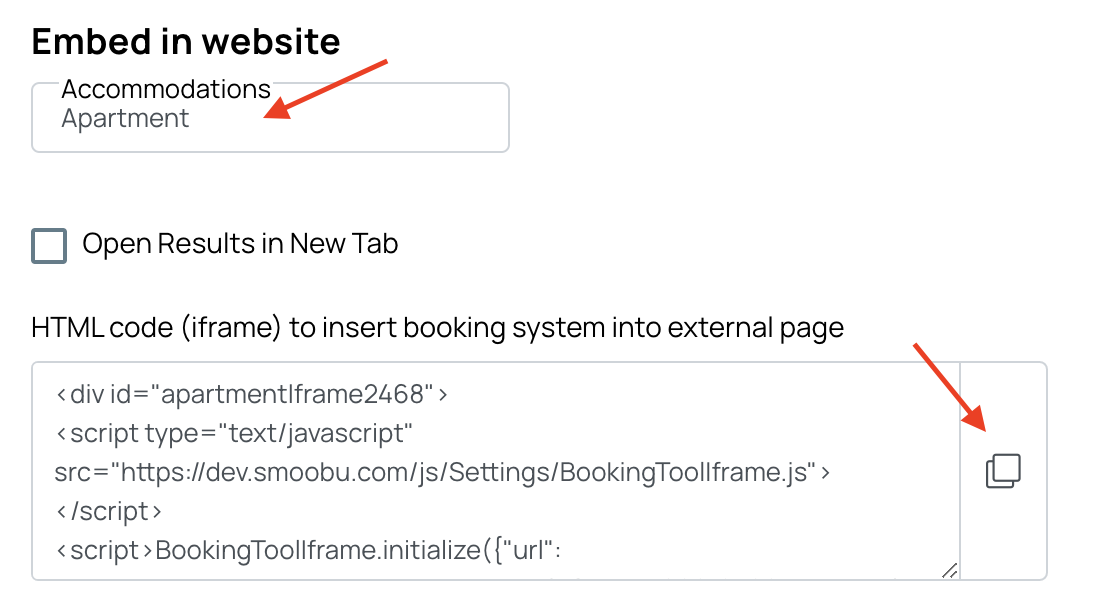Click the BookingToolIframe.initialize code line
This screenshot has height=616, width=1096.
point(308,551)
